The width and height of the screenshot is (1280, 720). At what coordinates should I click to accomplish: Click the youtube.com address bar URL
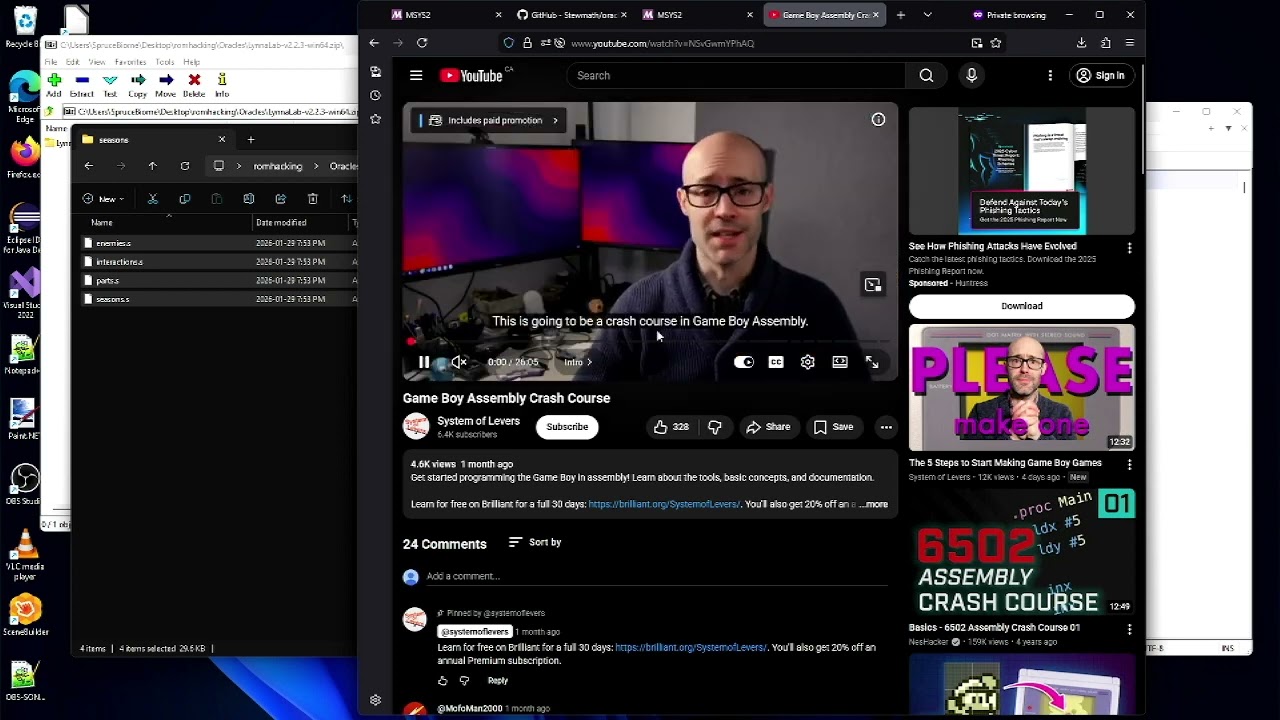[x=662, y=43]
